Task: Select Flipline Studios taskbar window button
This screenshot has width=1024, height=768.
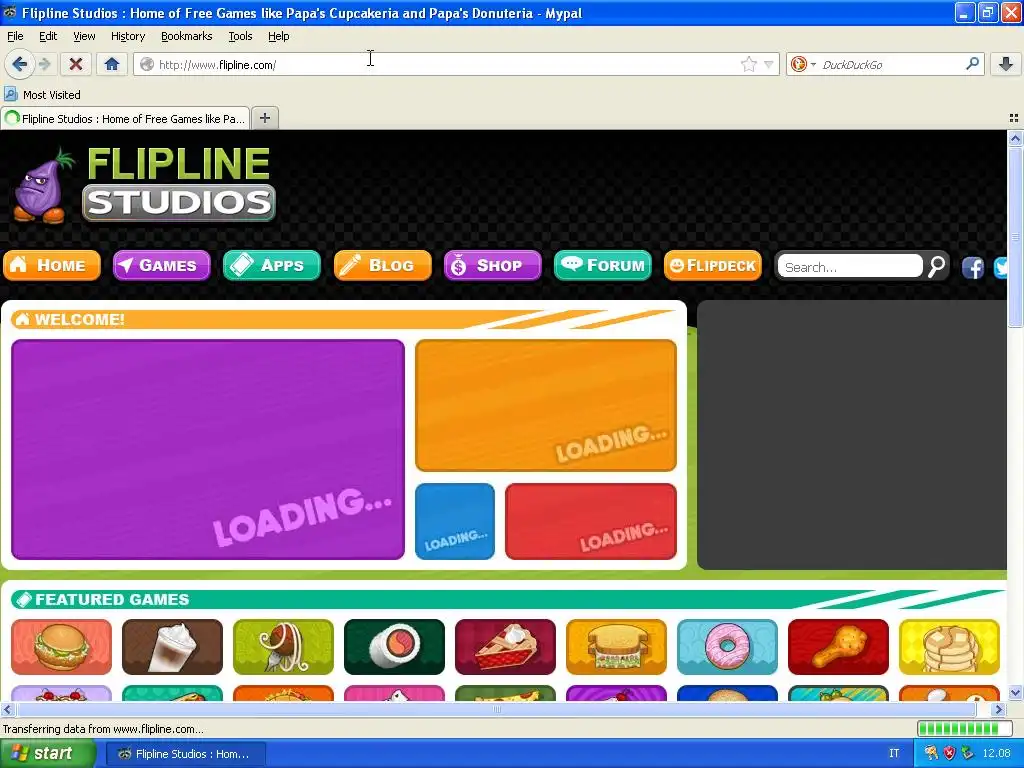Action: [x=185, y=754]
